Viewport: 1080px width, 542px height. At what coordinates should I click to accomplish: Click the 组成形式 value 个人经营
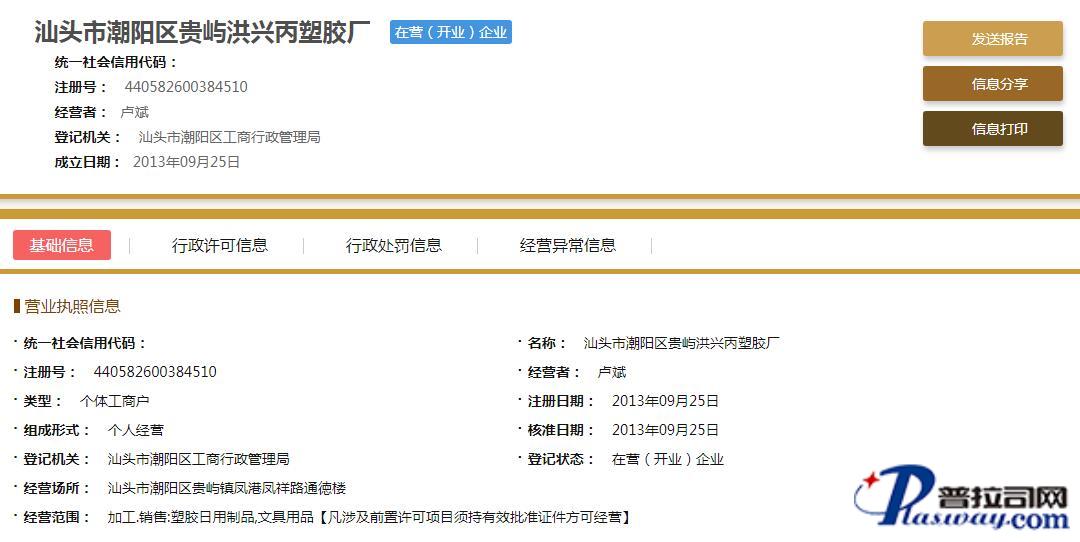coord(135,430)
